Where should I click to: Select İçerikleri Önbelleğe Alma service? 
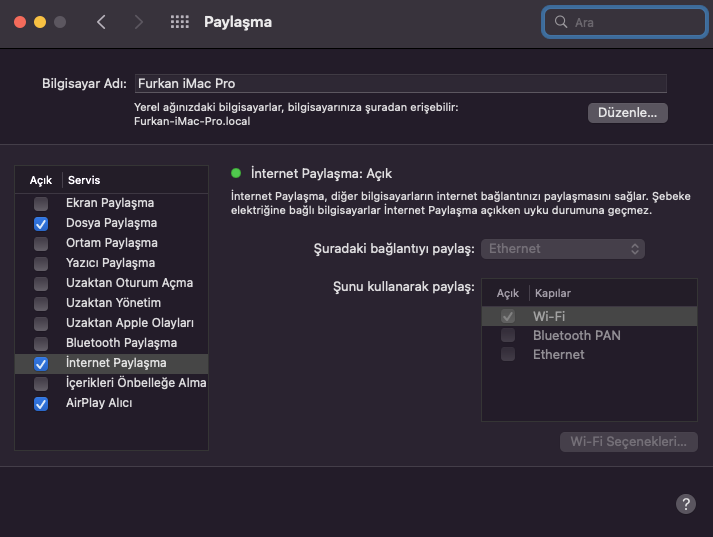click(x=122, y=383)
